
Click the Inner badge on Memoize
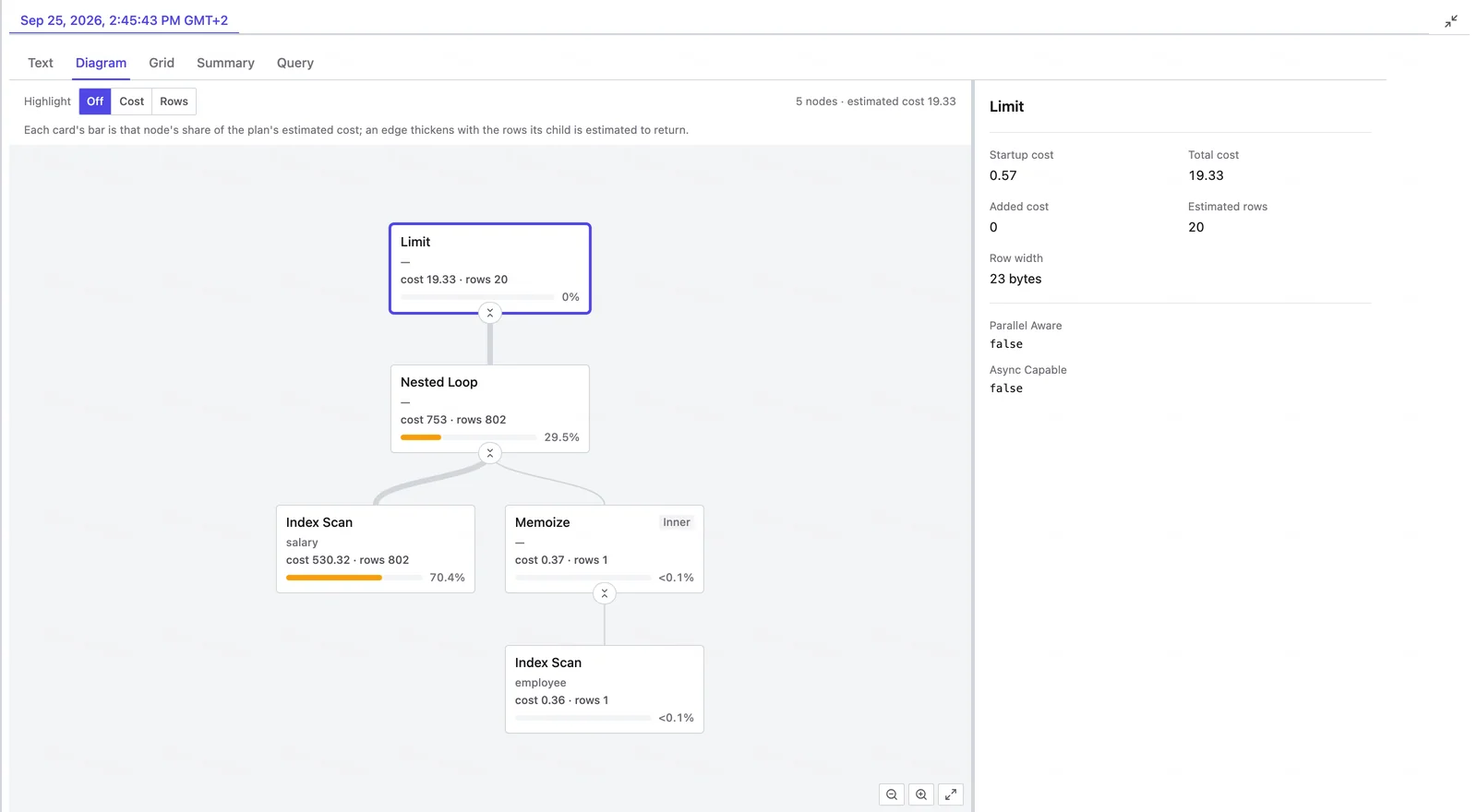[677, 522]
